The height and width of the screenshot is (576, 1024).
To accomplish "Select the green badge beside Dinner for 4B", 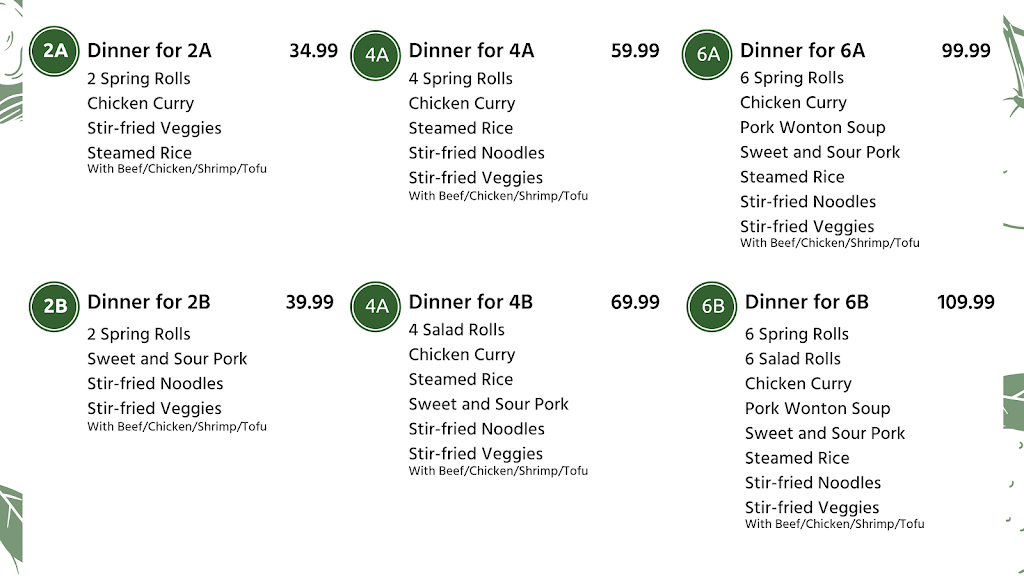I will [376, 306].
